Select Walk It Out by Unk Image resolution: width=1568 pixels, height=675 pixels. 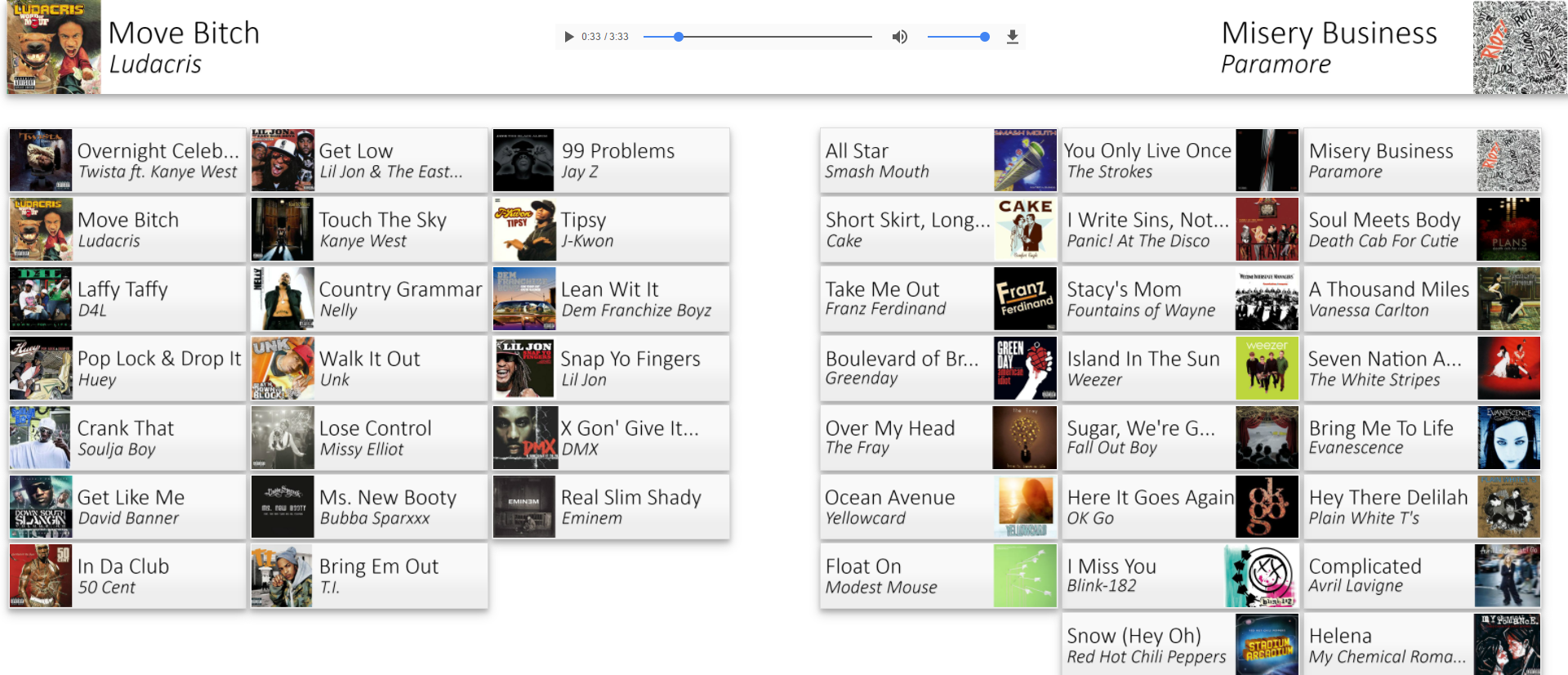pyautogui.click(x=369, y=369)
